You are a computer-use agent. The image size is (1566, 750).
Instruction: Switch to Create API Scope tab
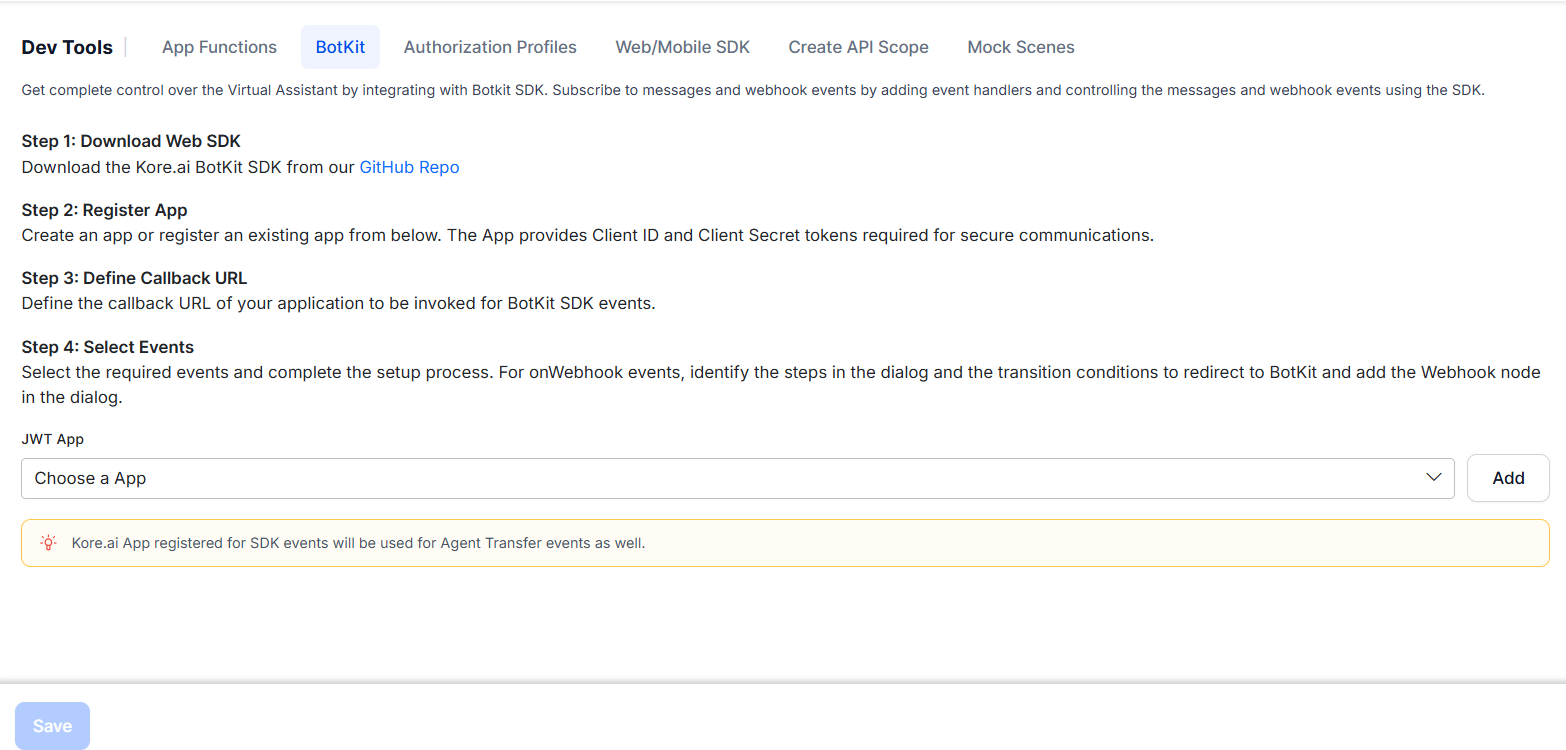point(858,47)
